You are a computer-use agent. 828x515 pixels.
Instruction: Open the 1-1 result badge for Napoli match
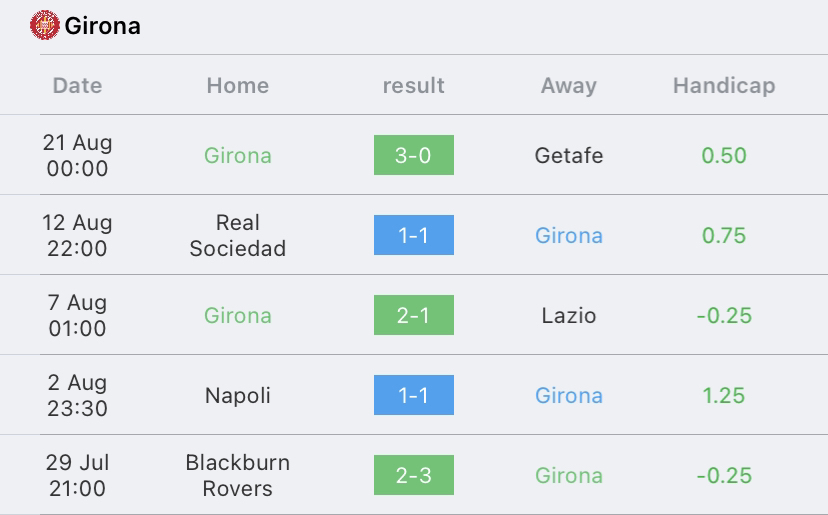point(414,395)
